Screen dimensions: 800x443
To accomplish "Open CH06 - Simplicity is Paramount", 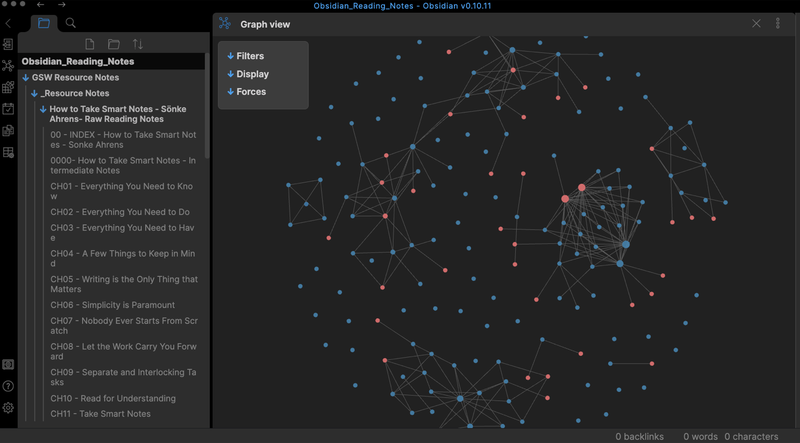I will [113, 305].
